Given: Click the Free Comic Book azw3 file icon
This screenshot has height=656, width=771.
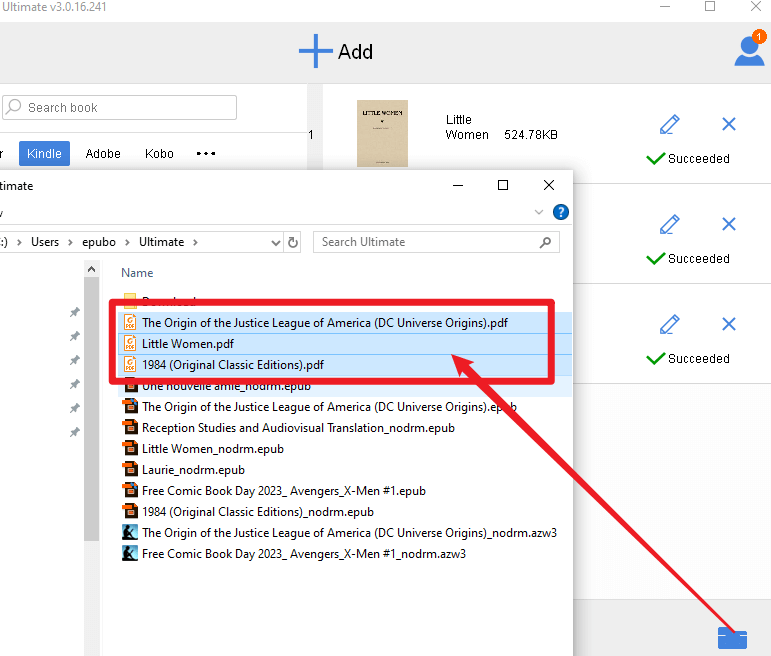Looking at the screenshot, I should pyautogui.click(x=130, y=554).
